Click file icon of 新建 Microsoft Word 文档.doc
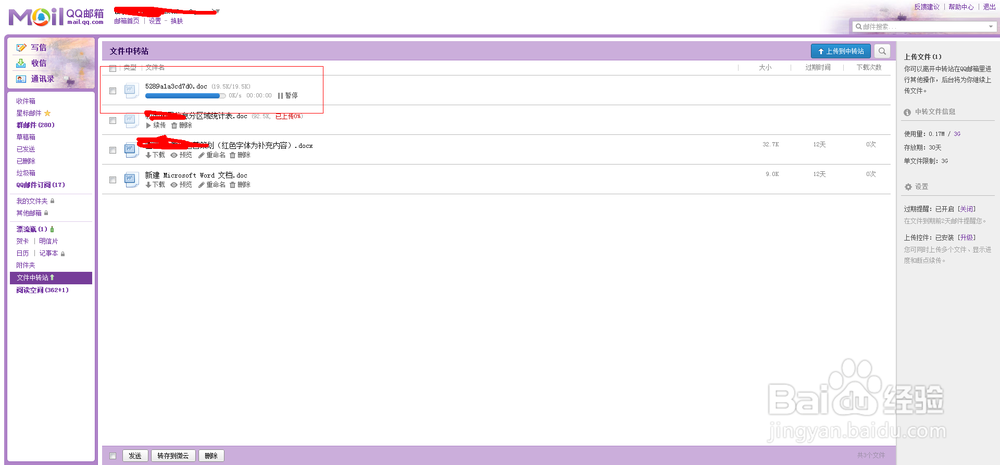Viewport: 1000px width, 465px height. [131, 179]
